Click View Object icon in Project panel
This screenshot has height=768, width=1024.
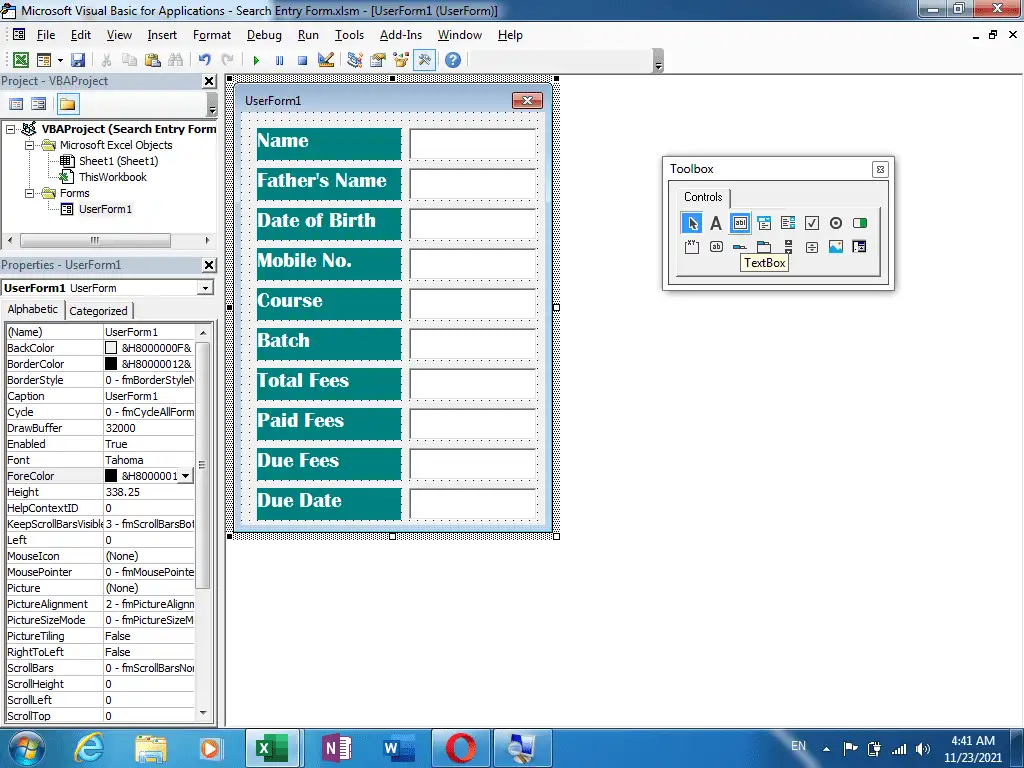tap(39, 104)
